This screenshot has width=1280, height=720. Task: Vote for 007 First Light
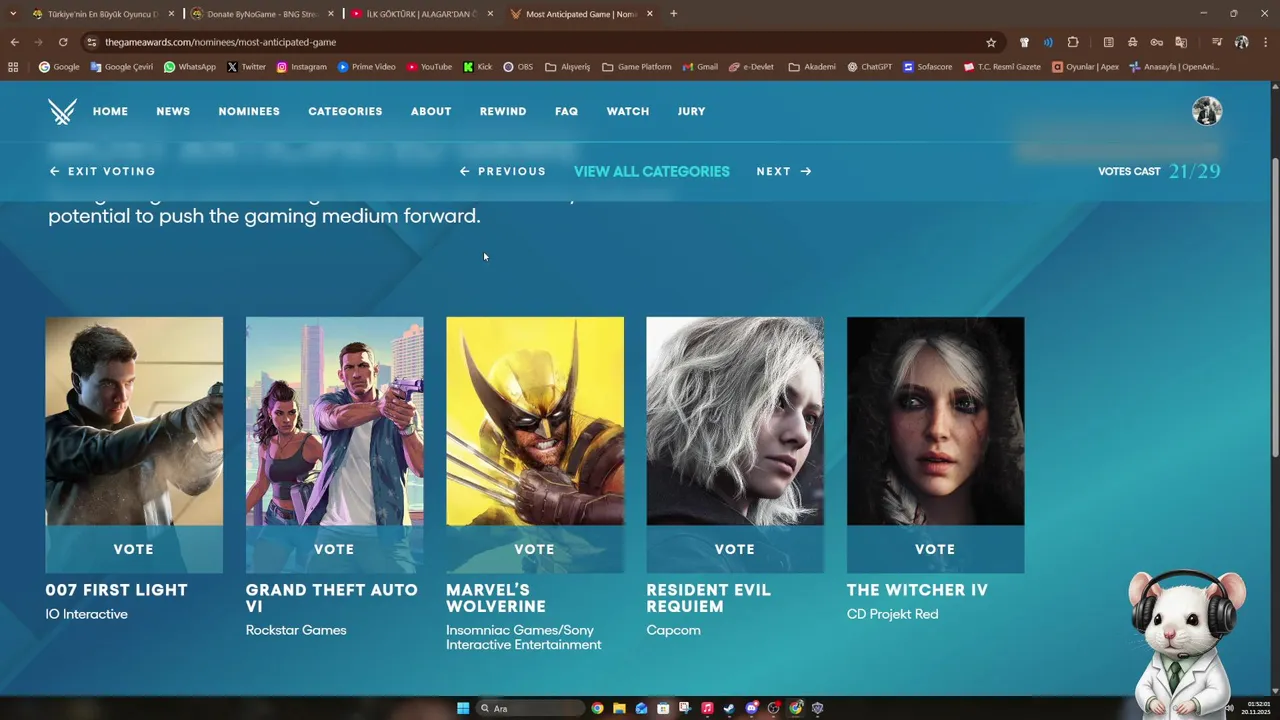[134, 549]
